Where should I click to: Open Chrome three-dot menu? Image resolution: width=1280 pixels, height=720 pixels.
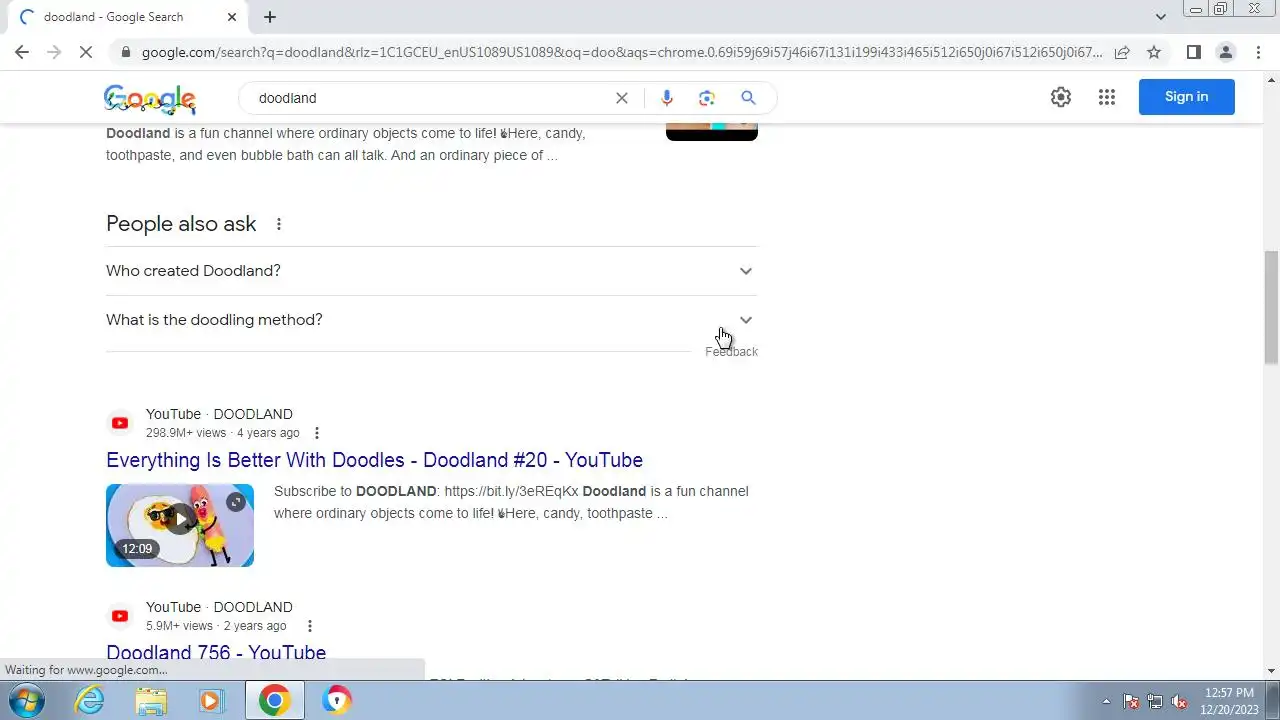point(1258,52)
